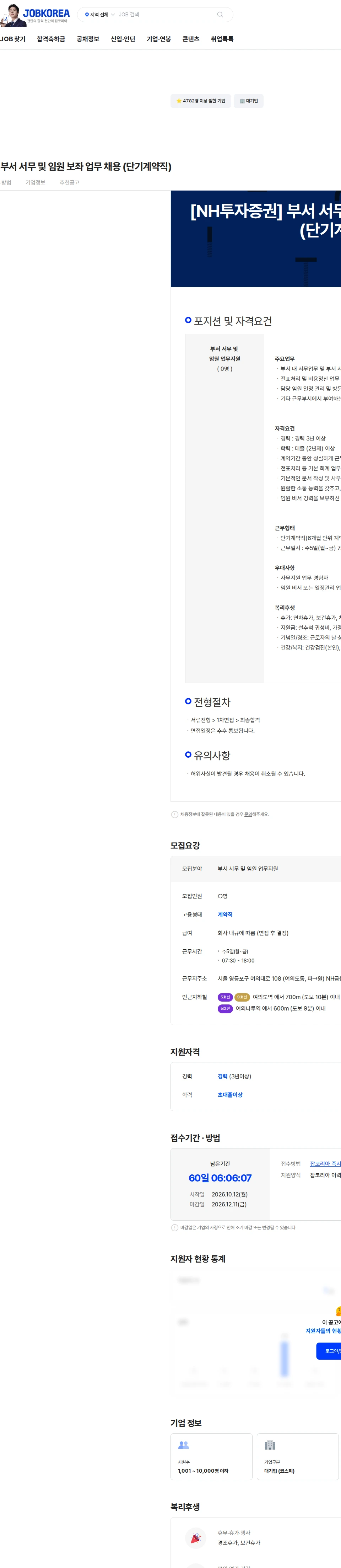Viewport: 341px width, 1568px height.
Task: Click the purple 5호선 badge beside 여의도역
Action: [226, 997]
